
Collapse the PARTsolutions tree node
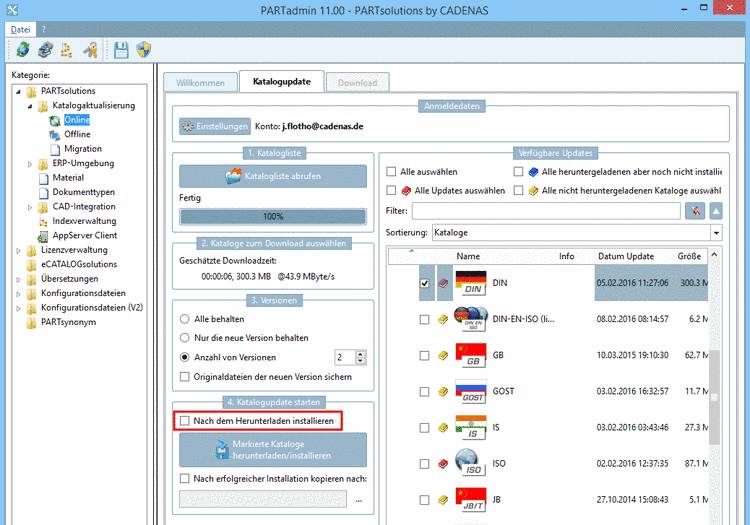point(18,91)
